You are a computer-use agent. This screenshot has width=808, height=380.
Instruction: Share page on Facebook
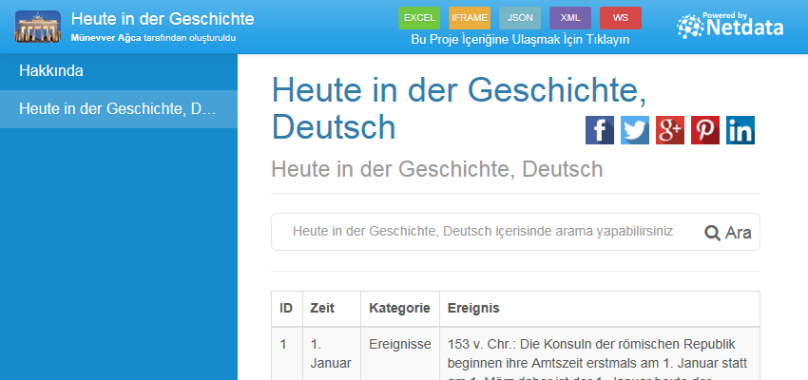tap(599, 130)
